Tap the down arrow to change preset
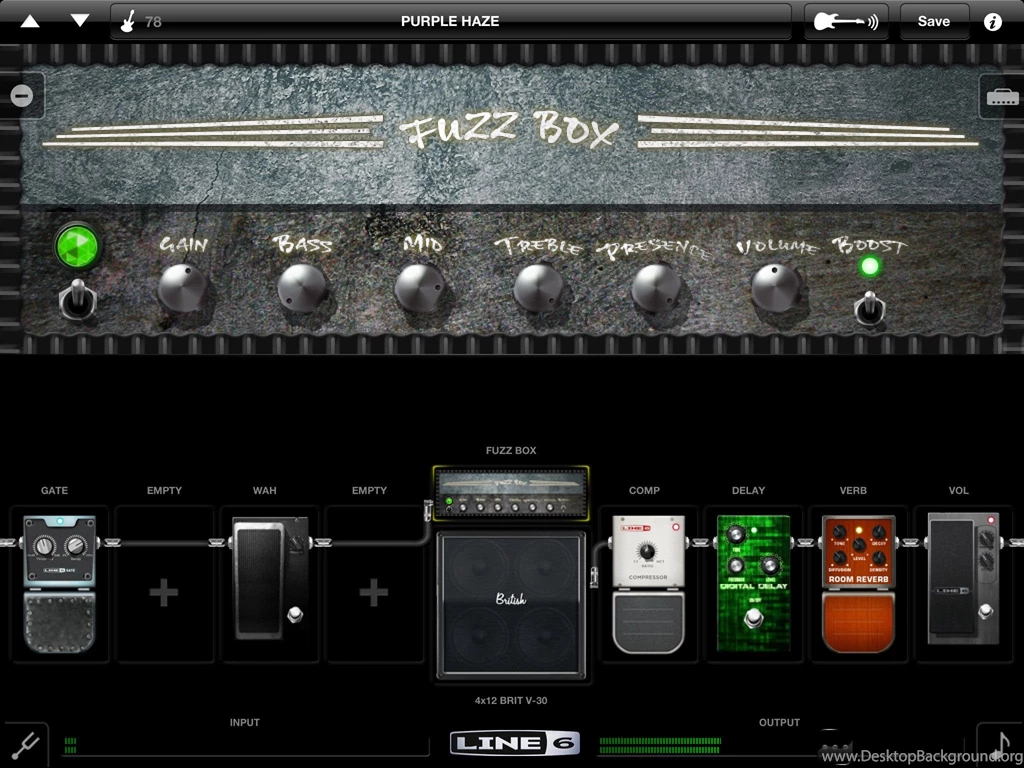The height and width of the screenshot is (768, 1024). [x=79, y=19]
